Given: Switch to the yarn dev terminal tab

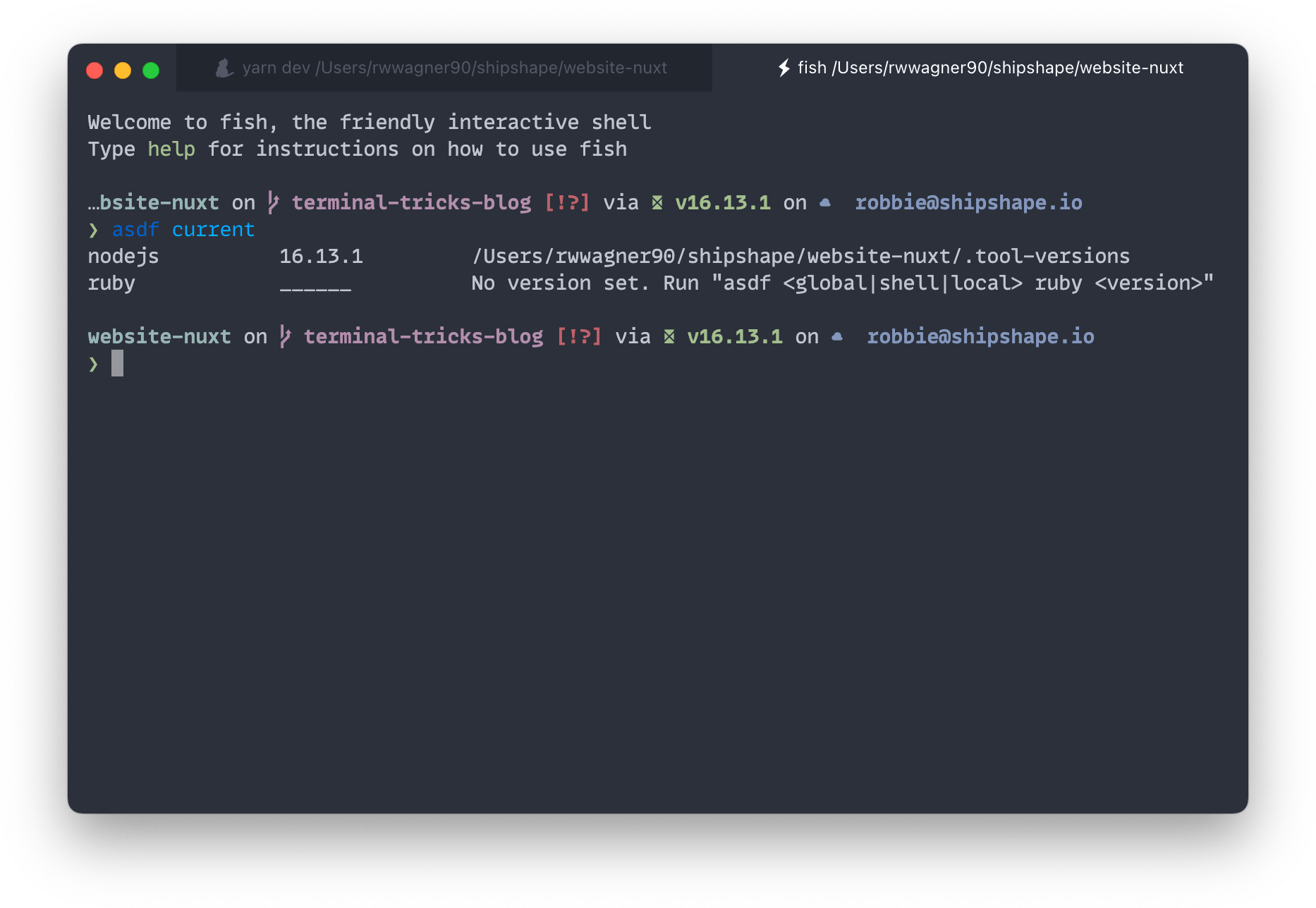Looking at the screenshot, I should (x=444, y=68).
